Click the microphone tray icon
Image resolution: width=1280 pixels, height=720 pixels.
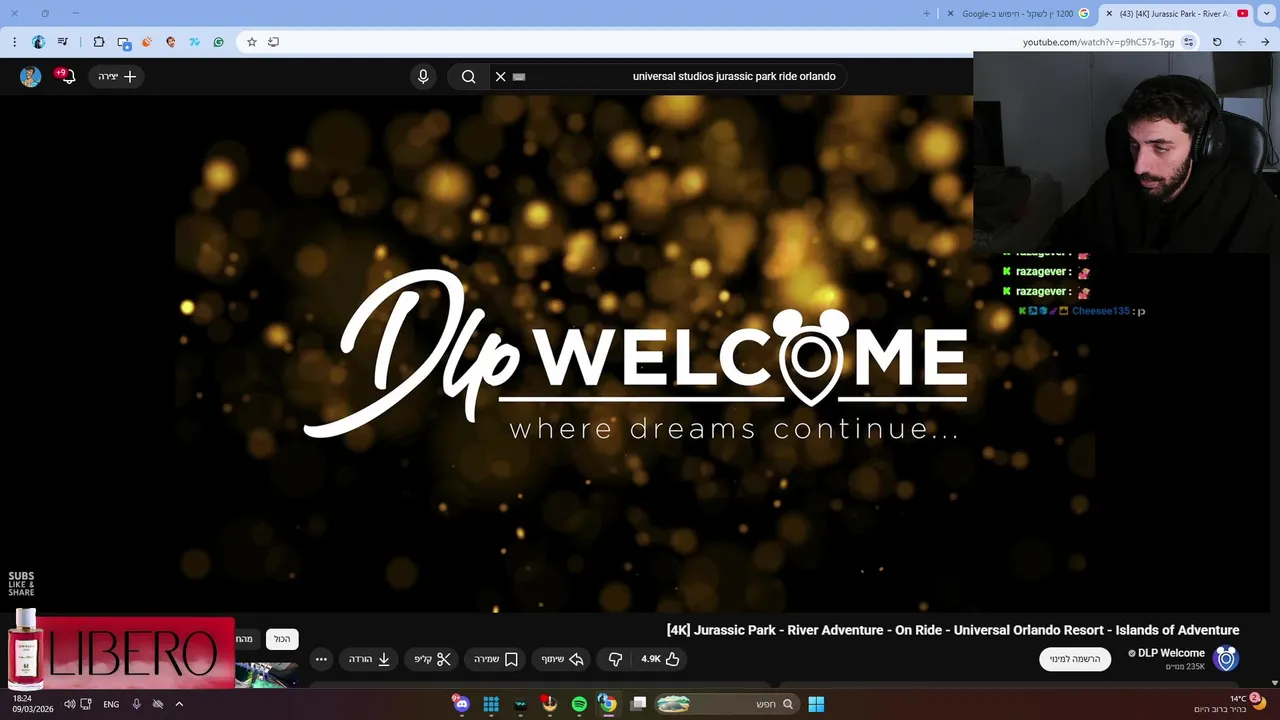(x=136, y=704)
